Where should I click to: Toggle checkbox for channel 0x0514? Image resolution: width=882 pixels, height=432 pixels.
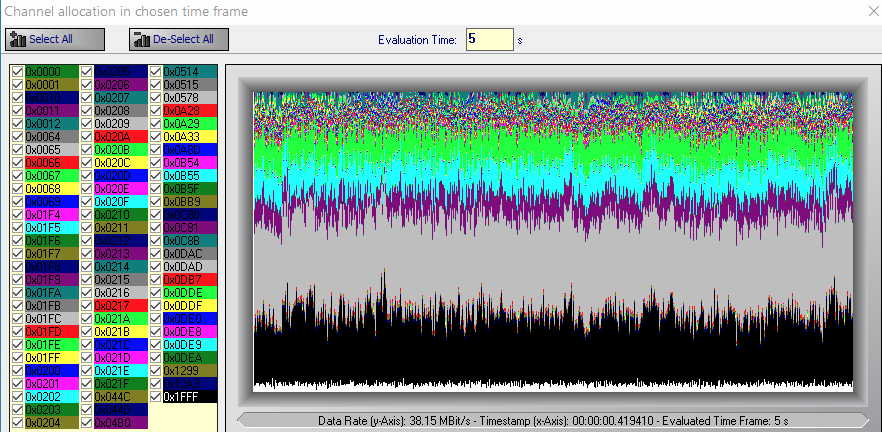(155, 72)
